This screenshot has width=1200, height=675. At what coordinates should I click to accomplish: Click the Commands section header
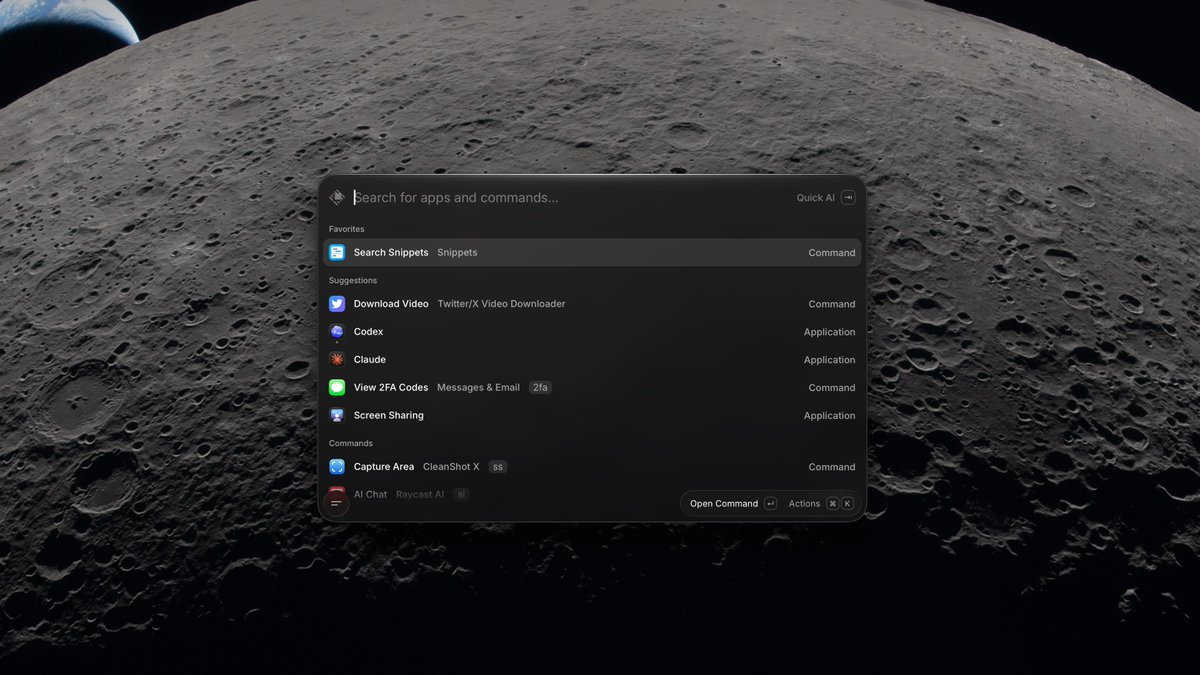pyautogui.click(x=351, y=444)
